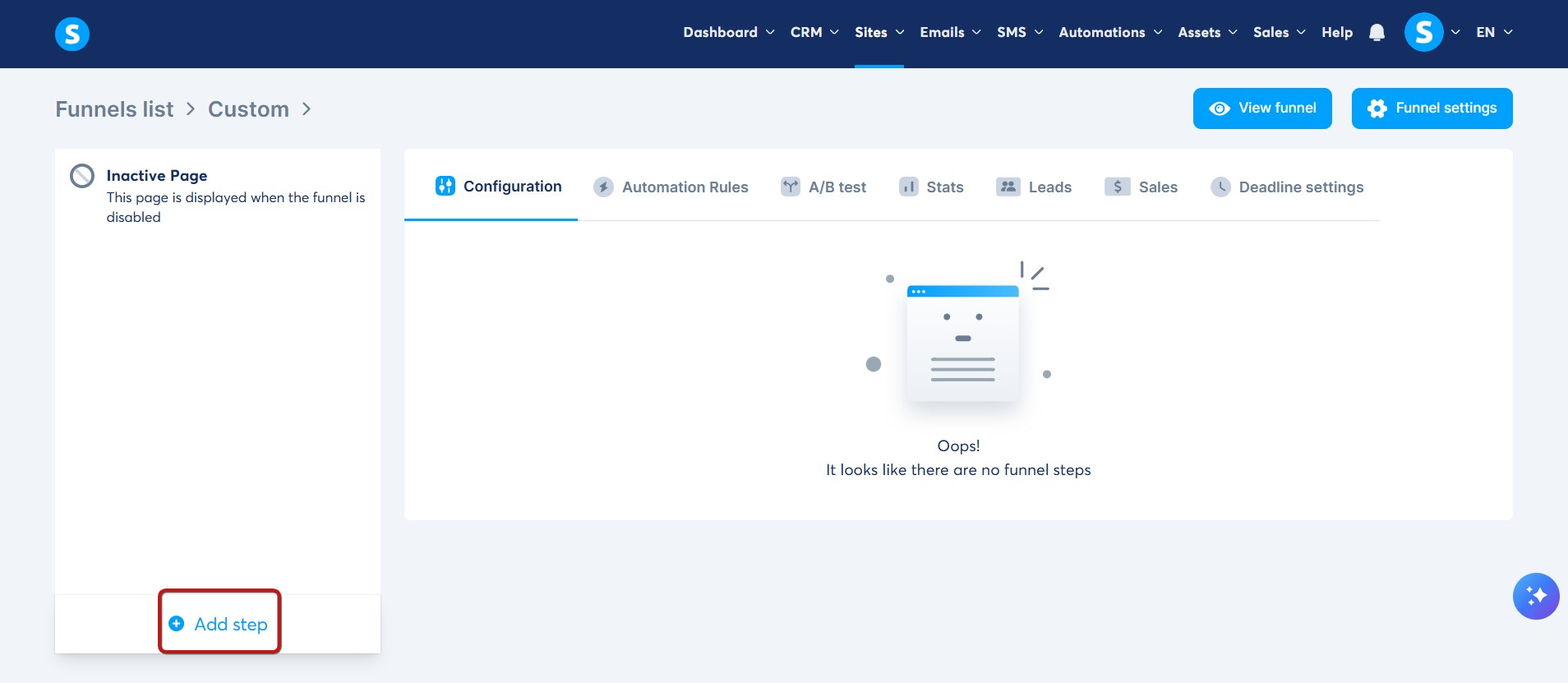Open Funnel settings
1568x683 pixels.
coord(1432,108)
